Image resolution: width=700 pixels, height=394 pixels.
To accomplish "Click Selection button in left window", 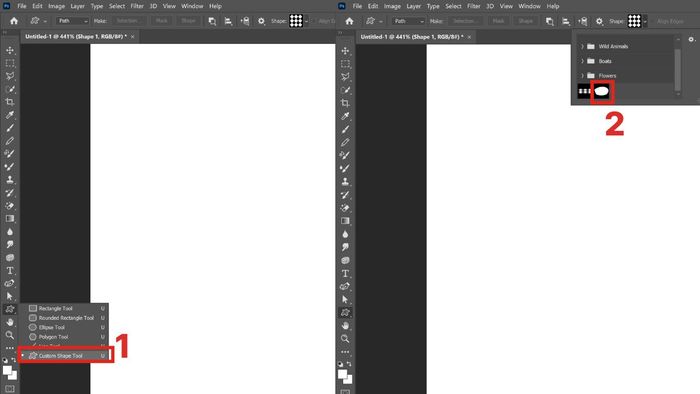I will (129, 21).
